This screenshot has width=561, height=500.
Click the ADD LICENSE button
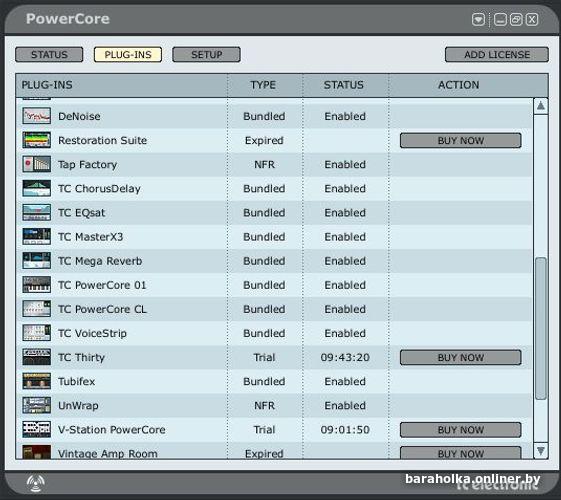tap(497, 55)
